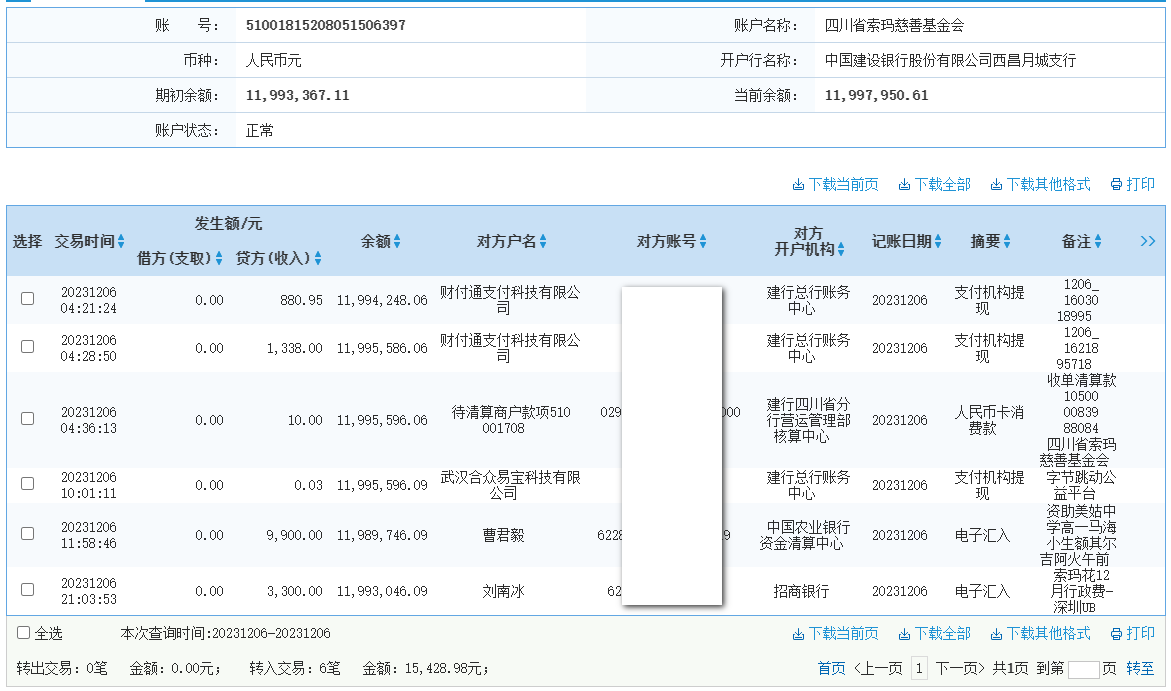The height and width of the screenshot is (691, 1171).
Task: Sort by 对方户名 column arrows
Action: pos(543,241)
